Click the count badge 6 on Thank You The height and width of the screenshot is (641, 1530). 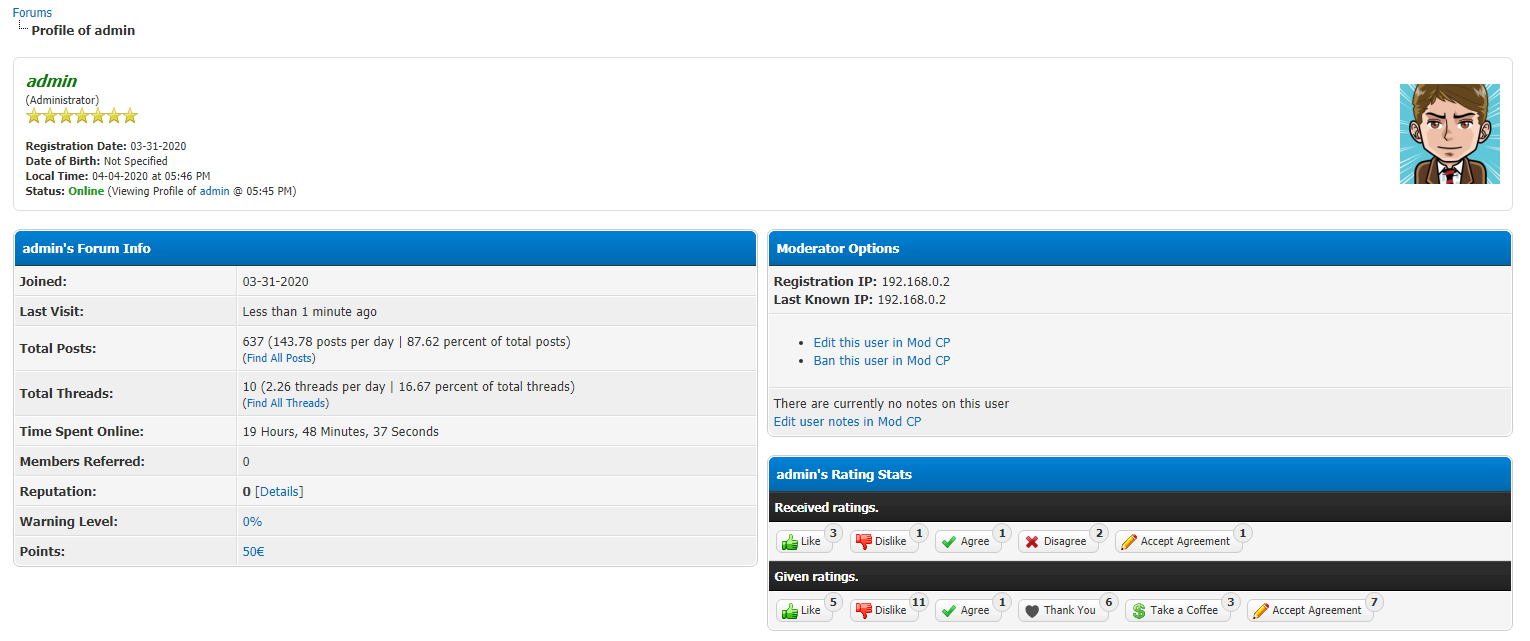[x=1107, y=603]
